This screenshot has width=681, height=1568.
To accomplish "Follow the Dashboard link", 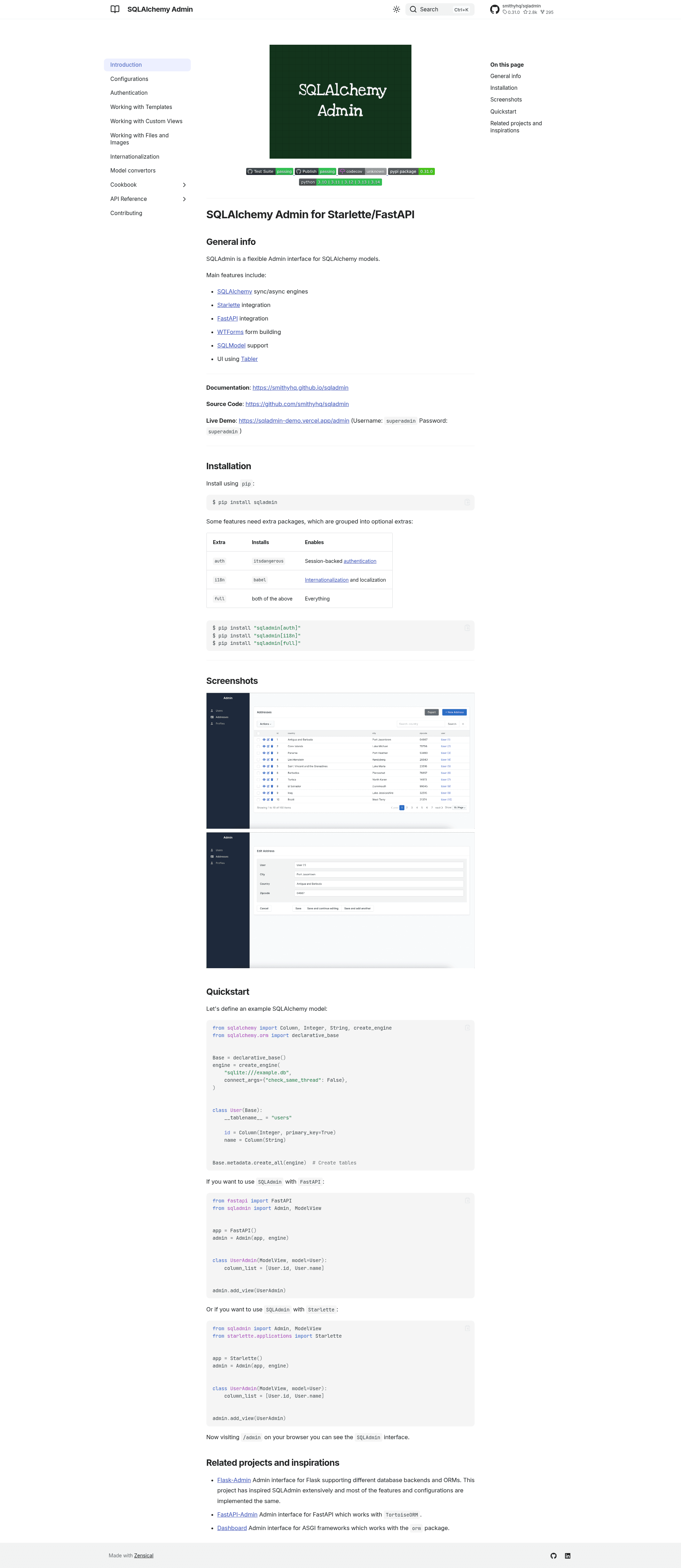I will (232, 1528).
